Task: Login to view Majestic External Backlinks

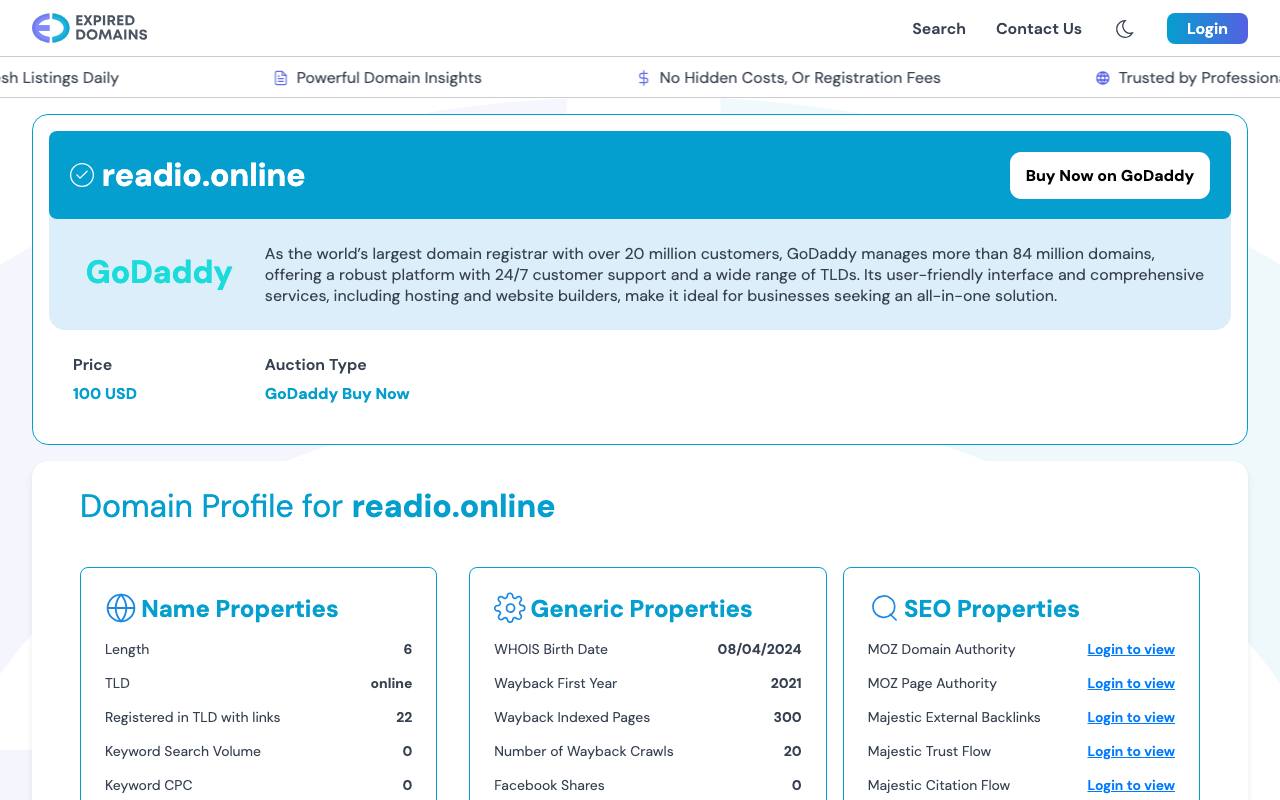Action: click(1131, 717)
